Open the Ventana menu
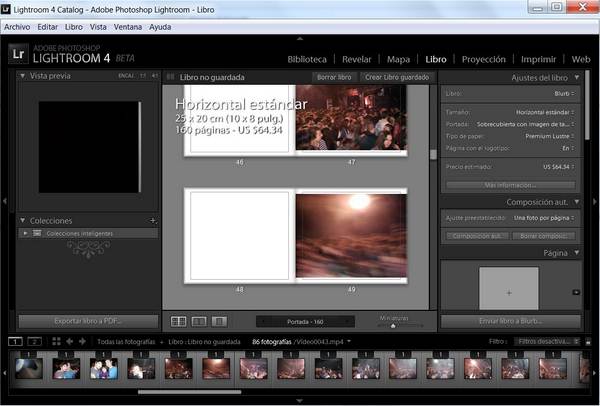Screen dimensions: 600x406 tap(128, 27)
